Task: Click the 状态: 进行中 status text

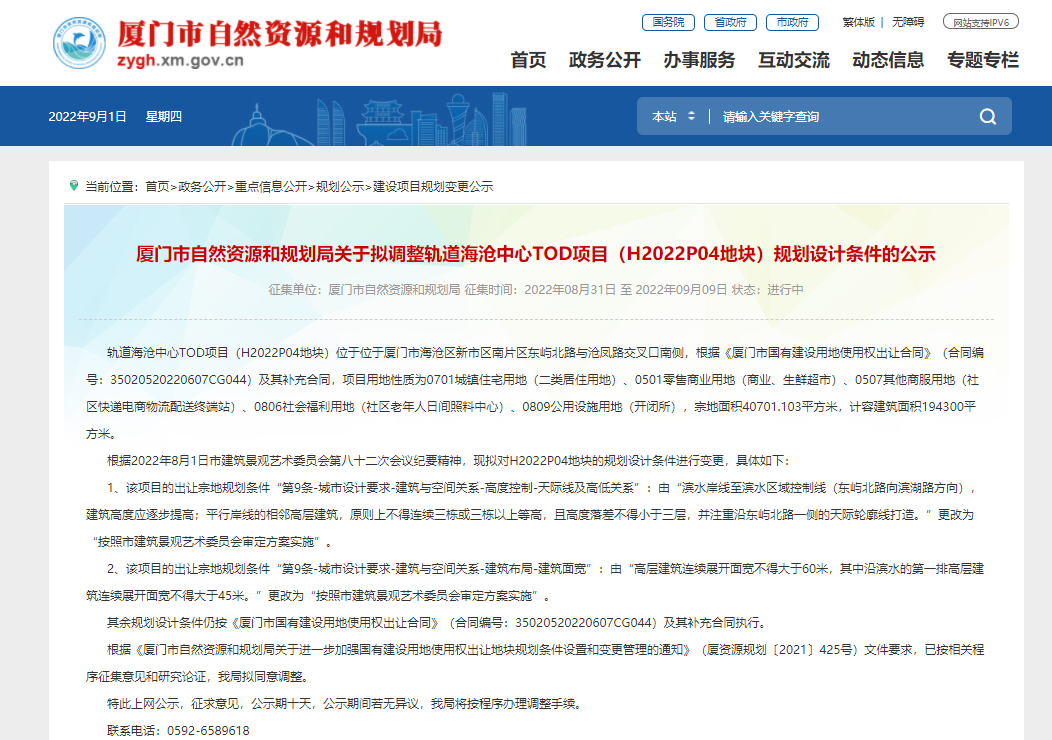Action: coord(768,290)
